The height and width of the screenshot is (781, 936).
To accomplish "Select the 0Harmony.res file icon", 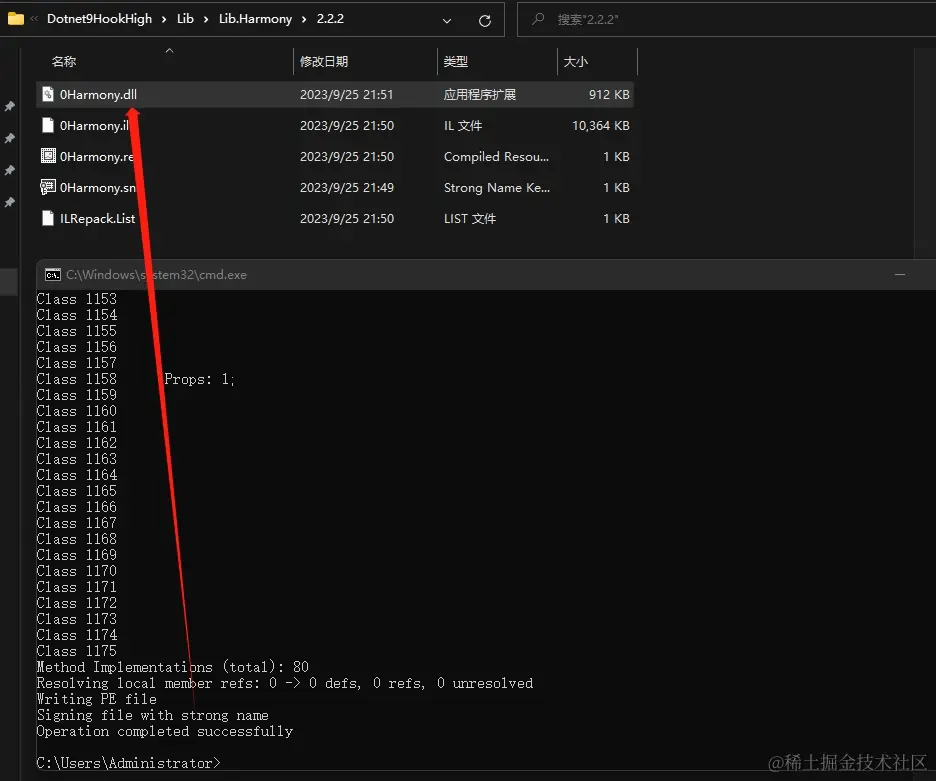I will coord(48,156).
